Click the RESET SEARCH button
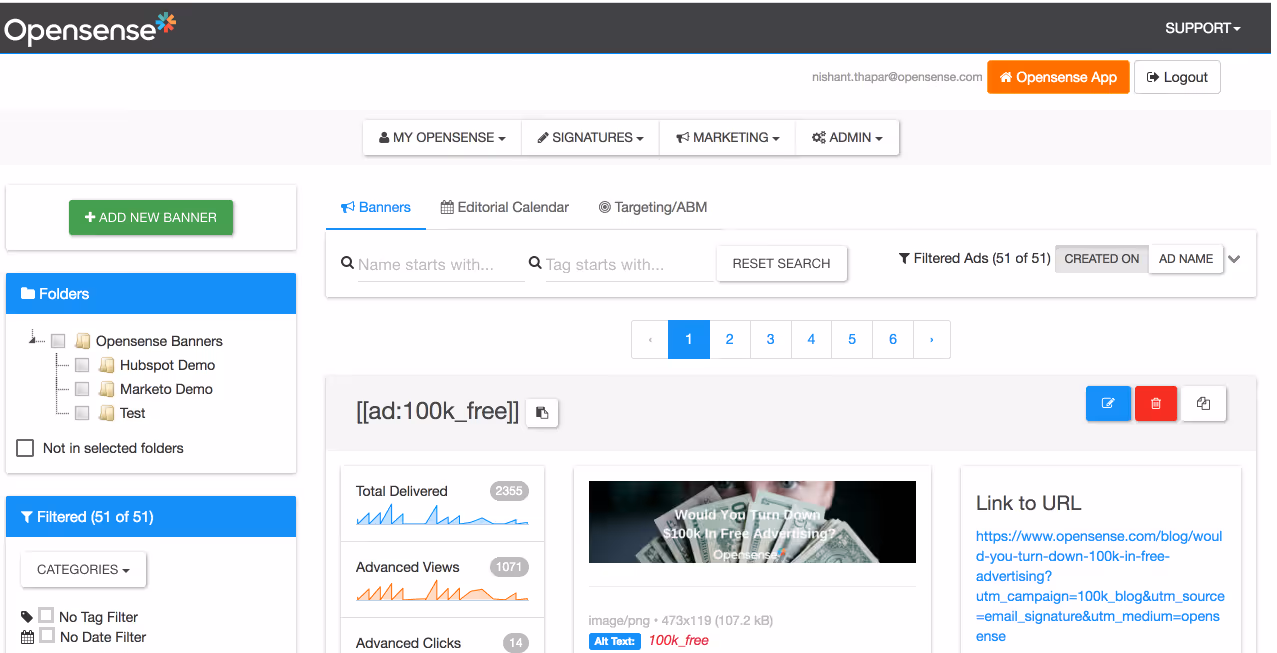Image resolution: width=1277 pixels, height=653 pixels. tap(781, 263)
